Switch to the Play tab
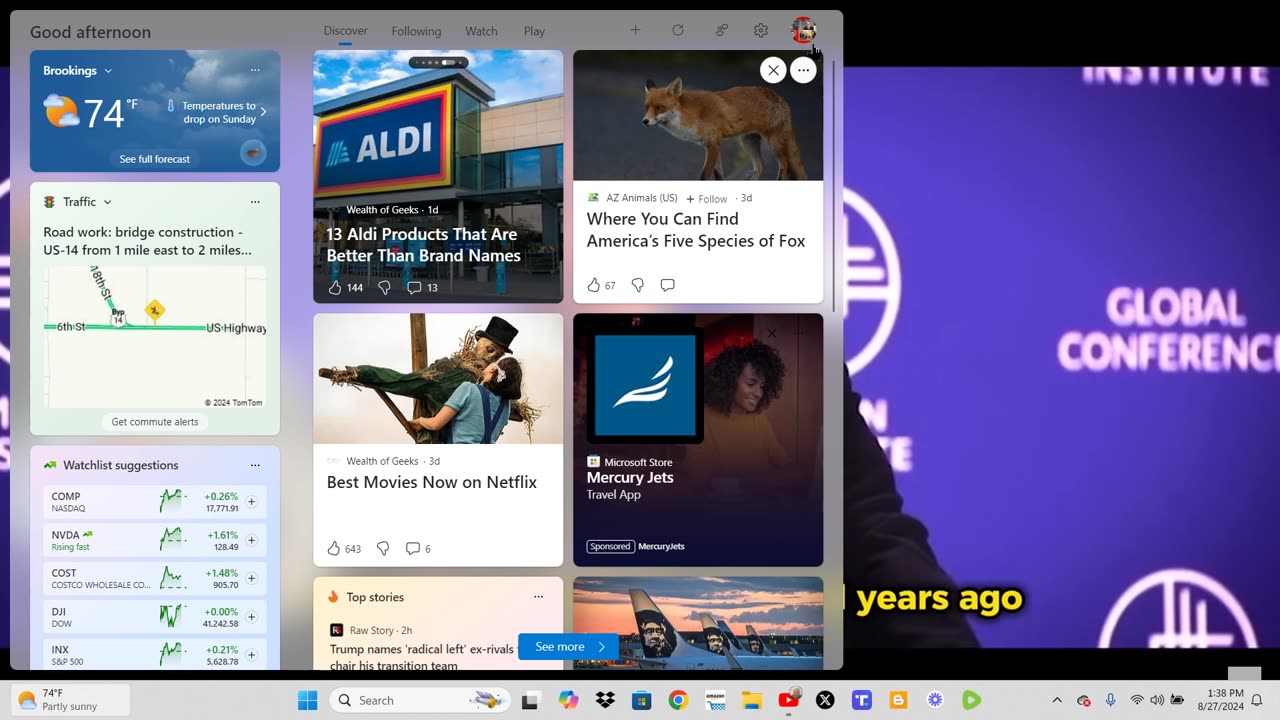 click(534, 31)
